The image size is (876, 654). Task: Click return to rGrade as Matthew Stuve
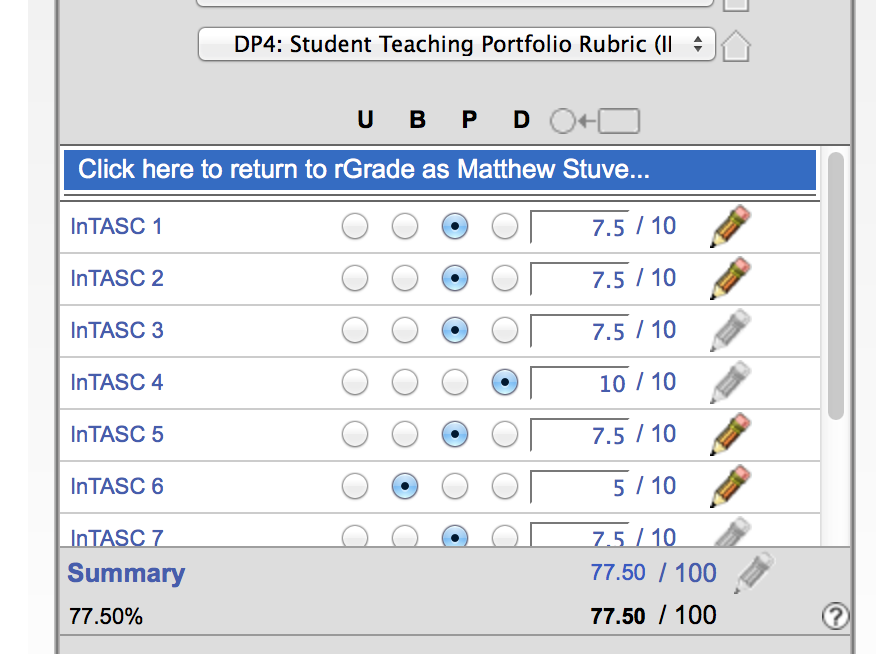pyautogui.click(x=440, y=170)
